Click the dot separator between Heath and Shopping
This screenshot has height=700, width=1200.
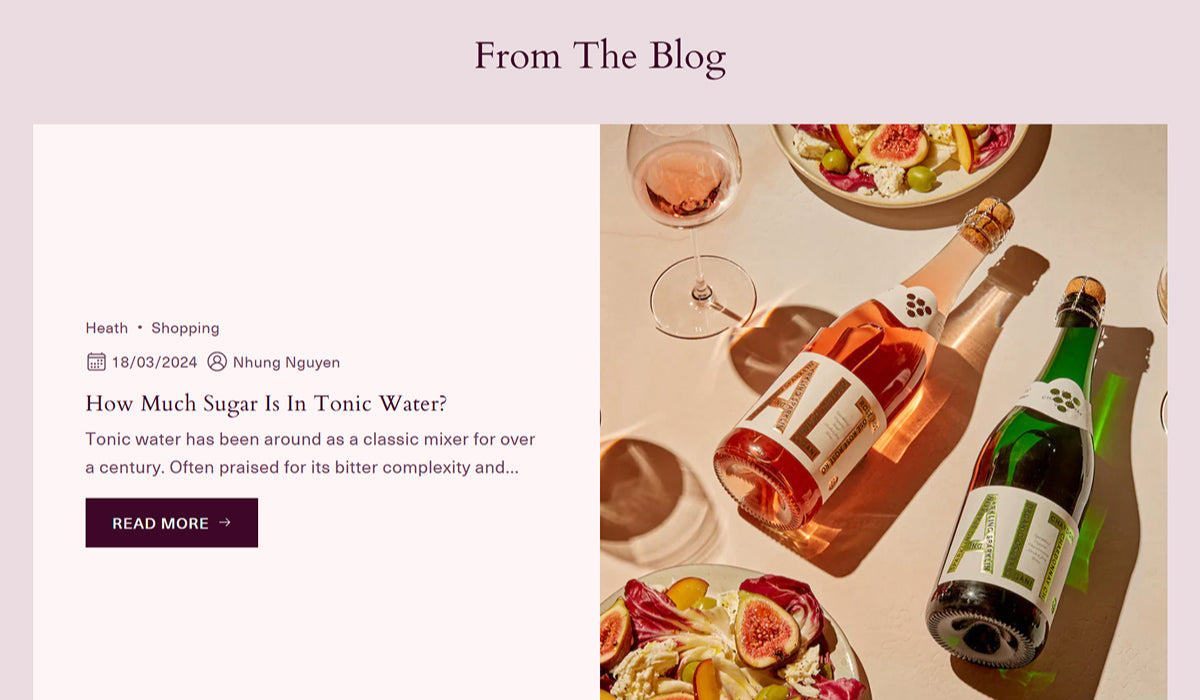coord(140,328)
